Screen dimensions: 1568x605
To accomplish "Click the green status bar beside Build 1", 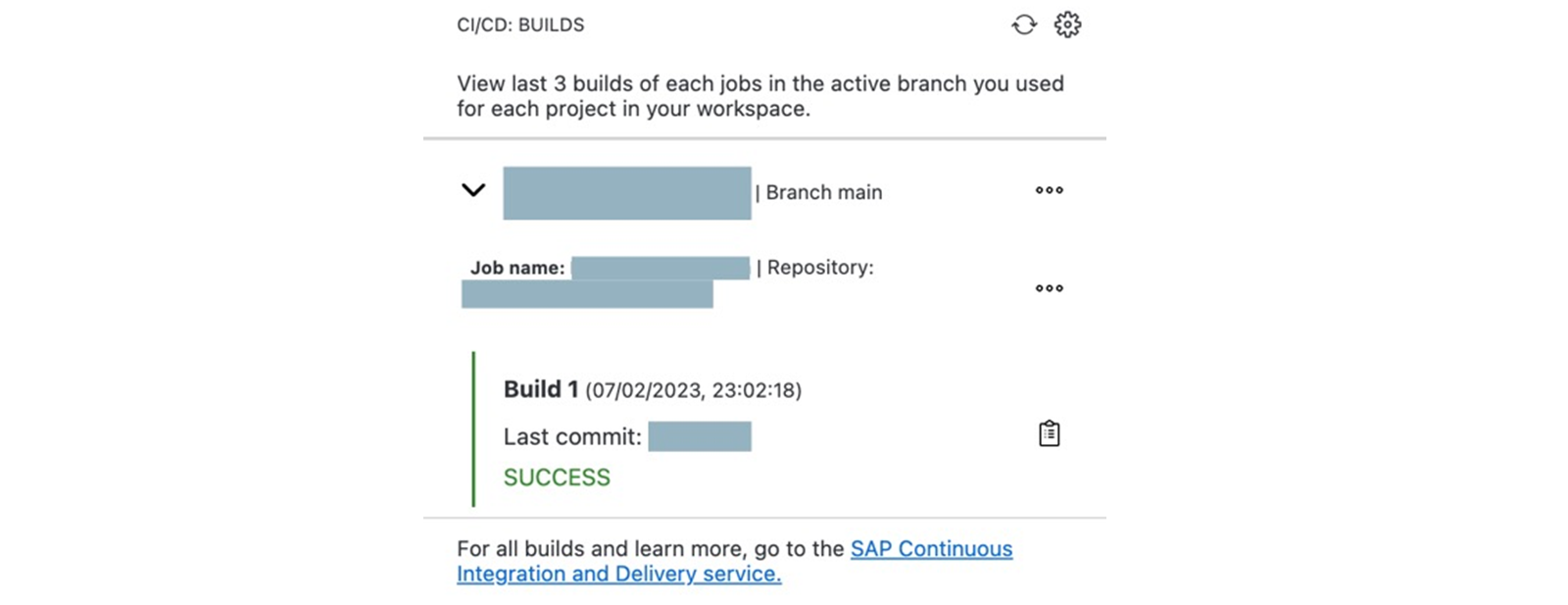I will (473, 429).
